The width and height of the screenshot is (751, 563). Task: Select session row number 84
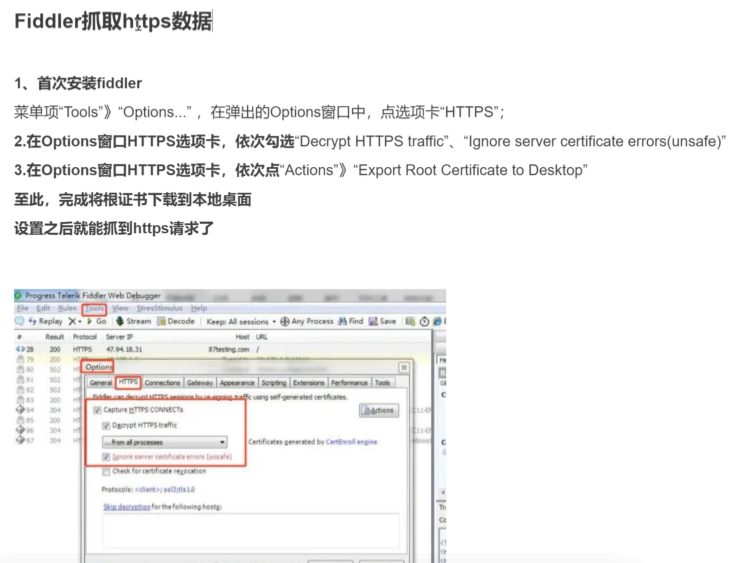[x=48, y=410]
